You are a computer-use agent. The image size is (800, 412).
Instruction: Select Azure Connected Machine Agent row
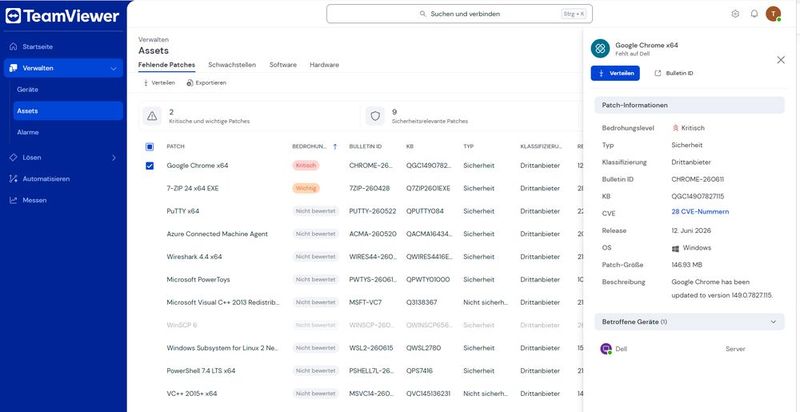point(360,234)
